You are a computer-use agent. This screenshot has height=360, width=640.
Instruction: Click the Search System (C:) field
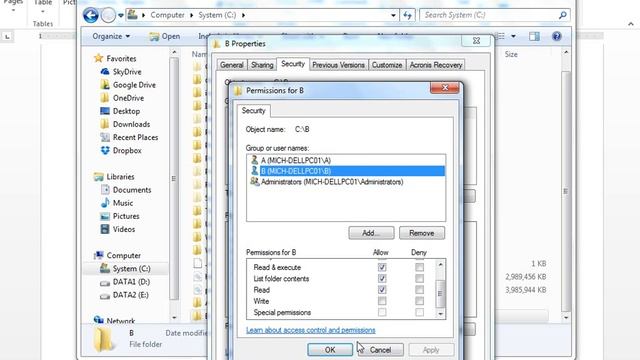tap(495, 15)
